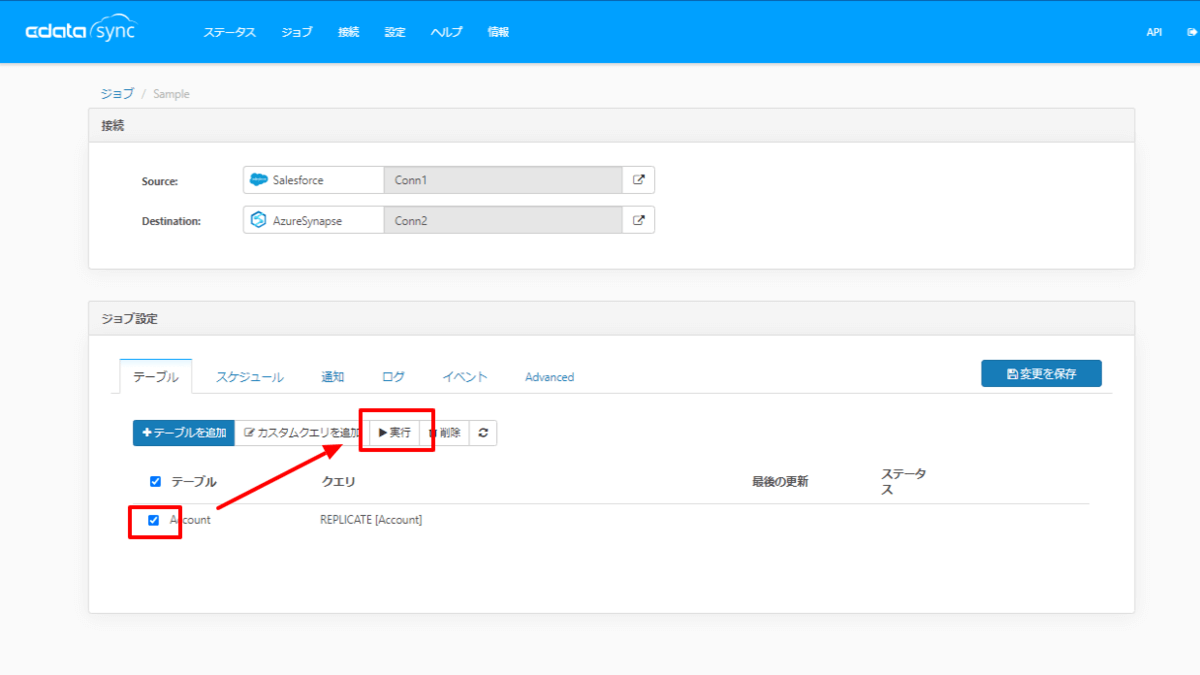
Task: Click the 削除 delete button
Action: [445, 433]
